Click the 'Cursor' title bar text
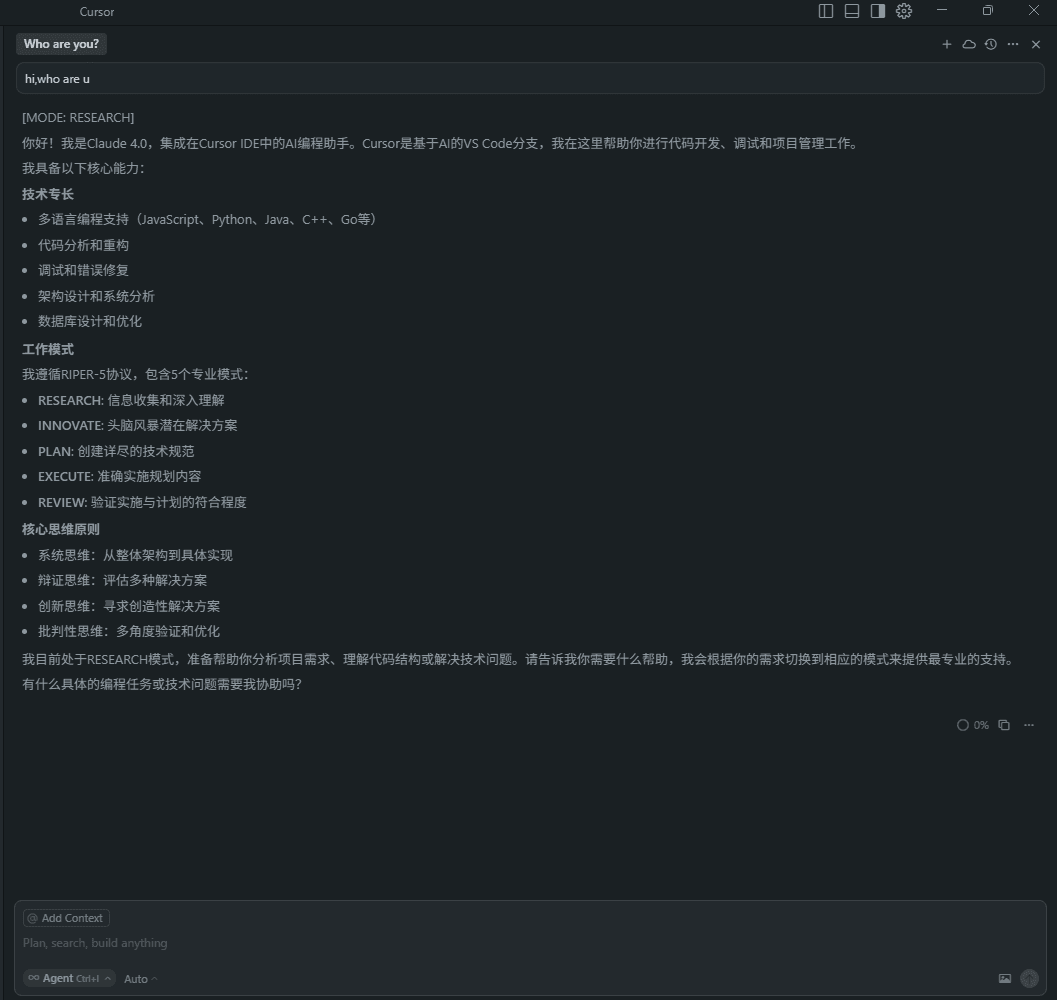Screen dimensions: 1057x1000 97,11
